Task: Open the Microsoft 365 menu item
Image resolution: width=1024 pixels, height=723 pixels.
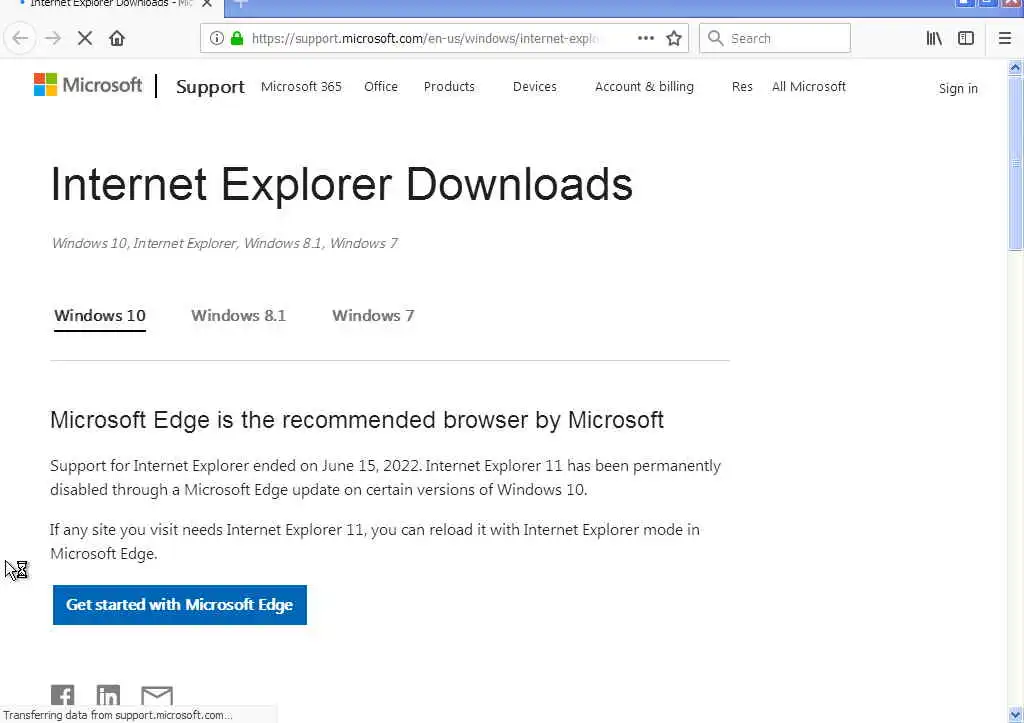Action: [x=301, y=87]
